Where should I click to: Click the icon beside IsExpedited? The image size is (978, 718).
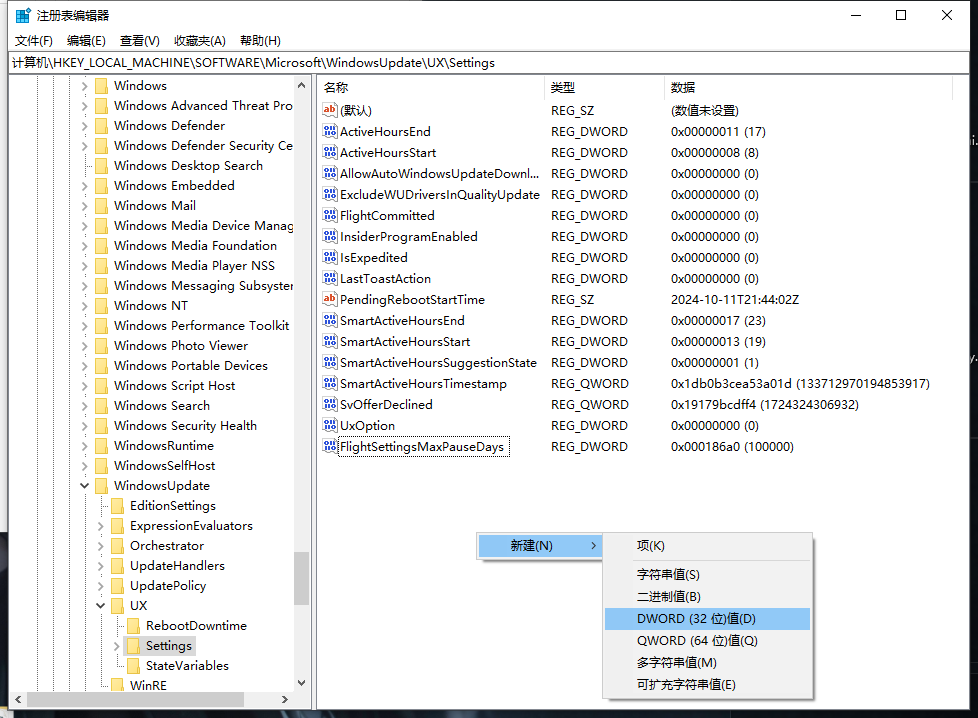(x=329, y=257)
